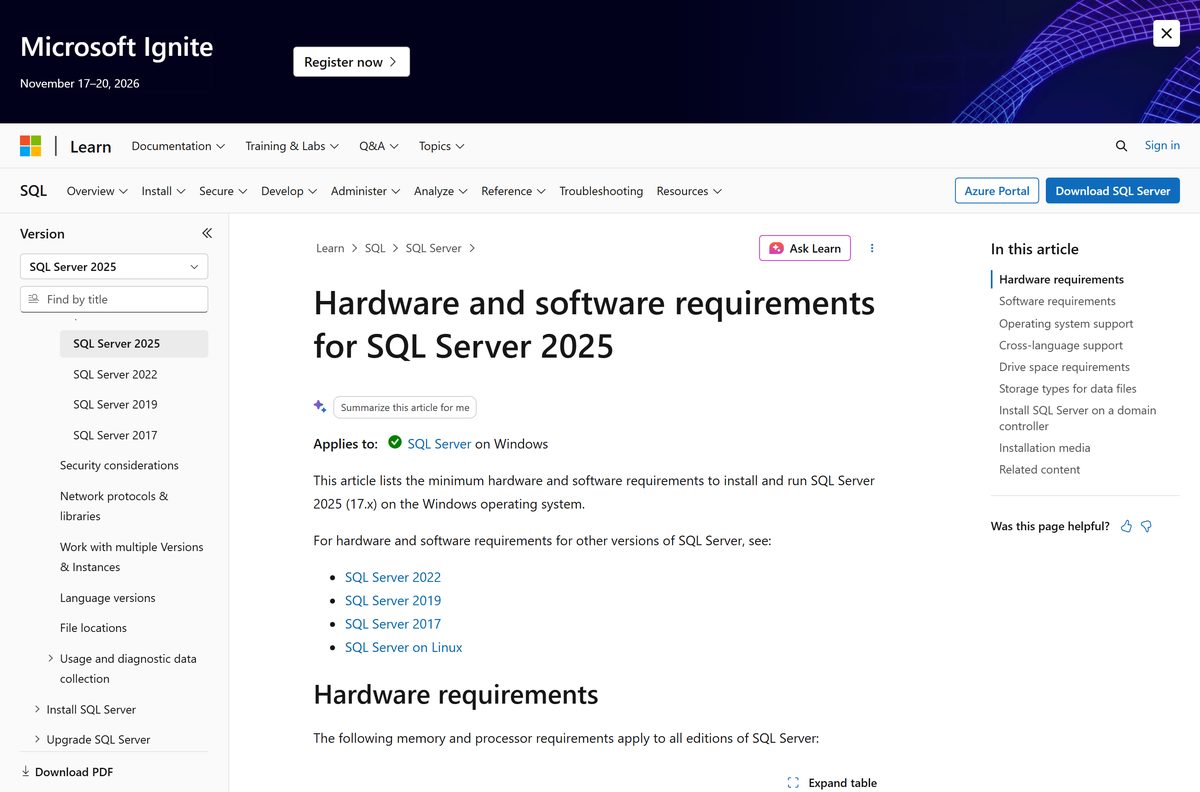Open the more actions ellipsis menu
Image resolution: width=1200 pixels, height=792 pixels.
(872, 248)
